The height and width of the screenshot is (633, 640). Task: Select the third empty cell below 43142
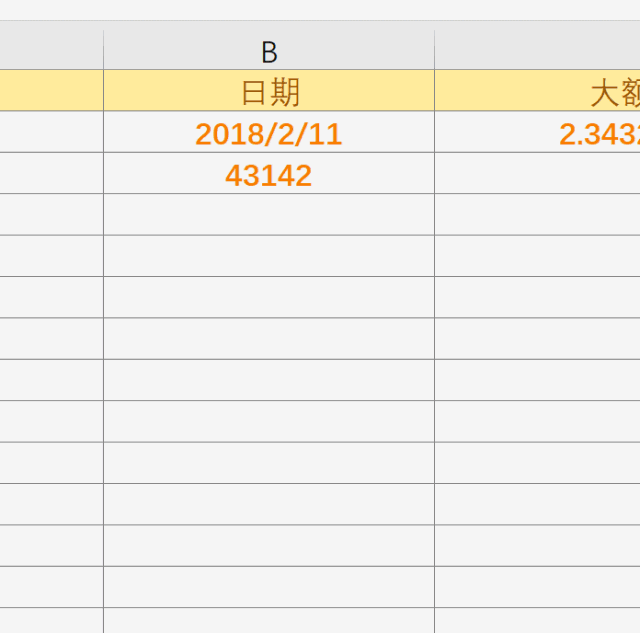tap(268, 298)
